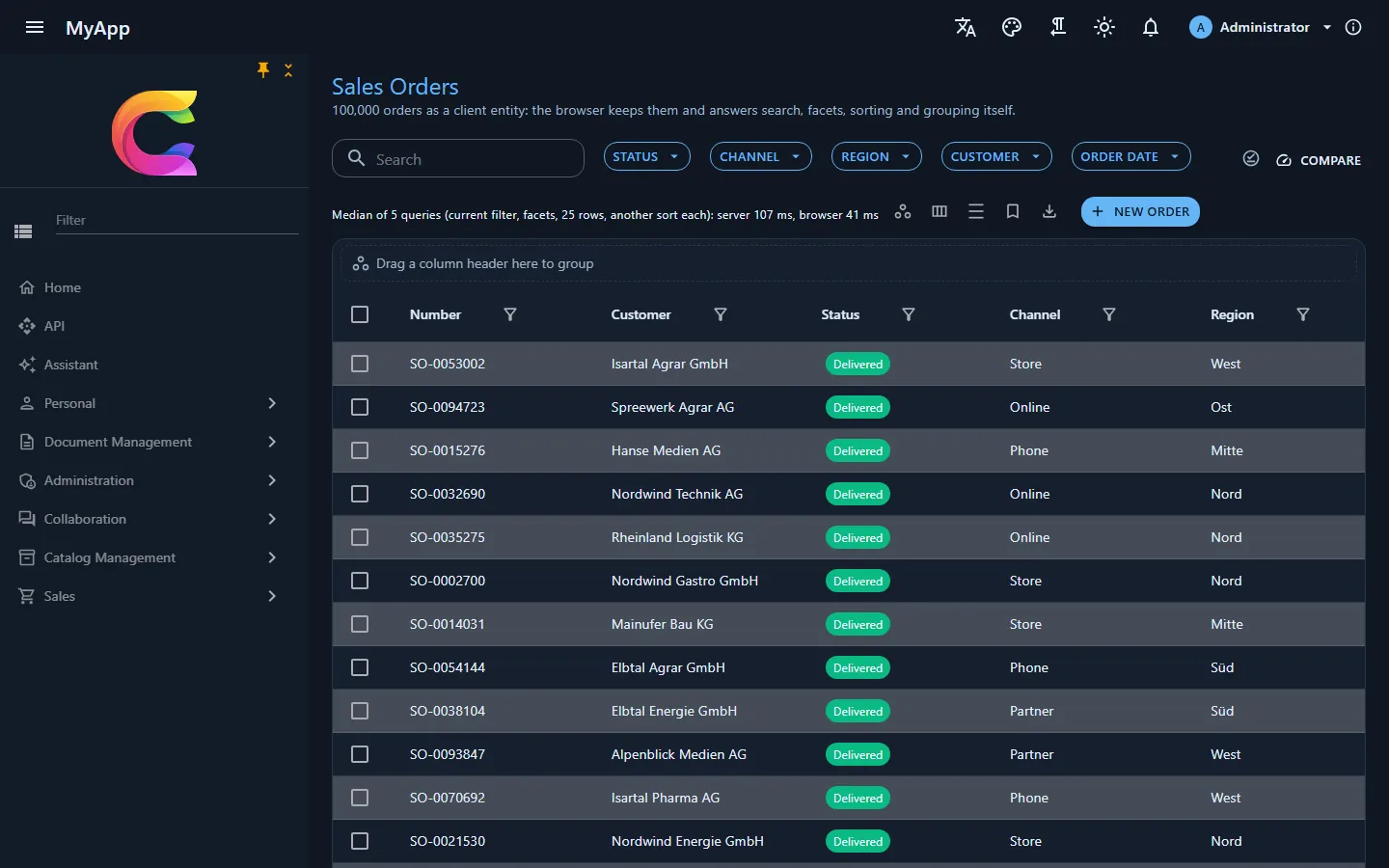The image size is (1389, 868).
Task: Select the checkbox for order SO-0053002
Action: [360, 364]
